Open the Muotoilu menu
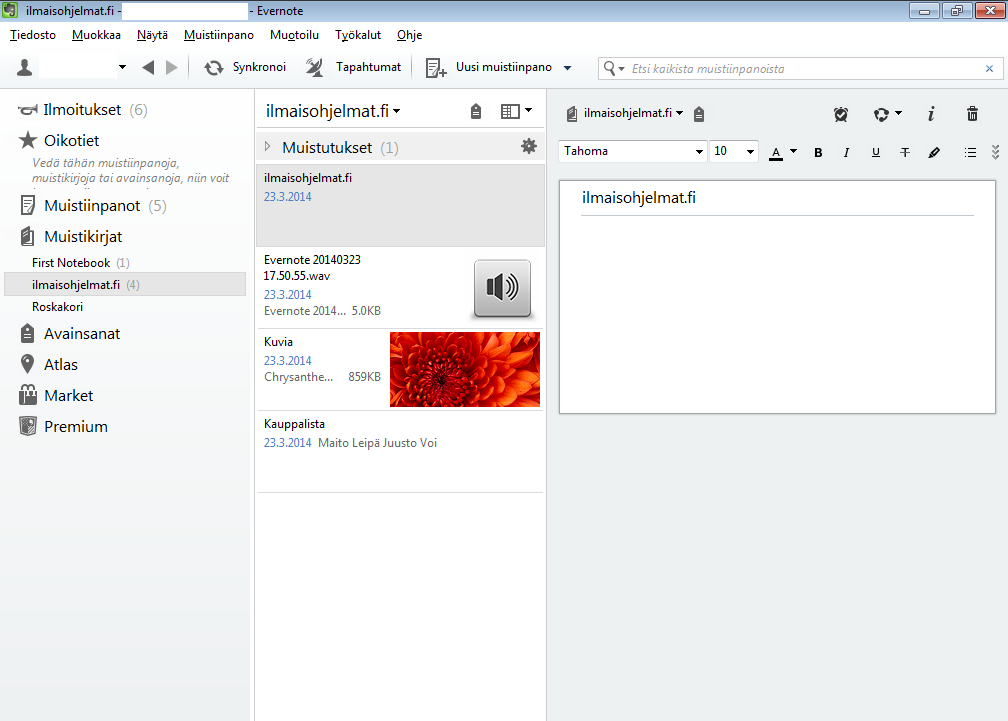The height and width of the screenshot is (721, 1008). [x=294, y=35]
